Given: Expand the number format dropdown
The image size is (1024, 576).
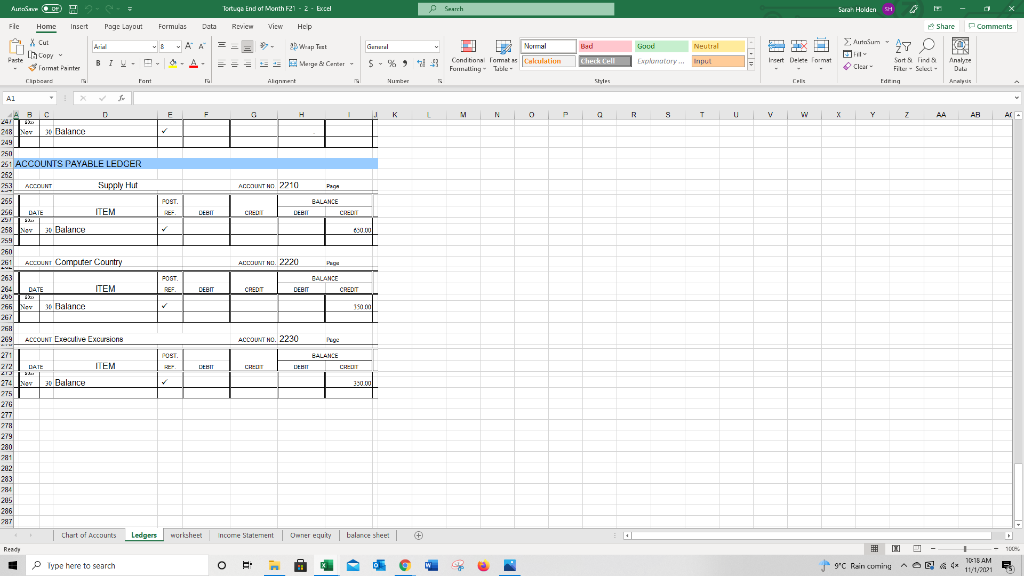Looking at the screenshot, I should 436,47.
